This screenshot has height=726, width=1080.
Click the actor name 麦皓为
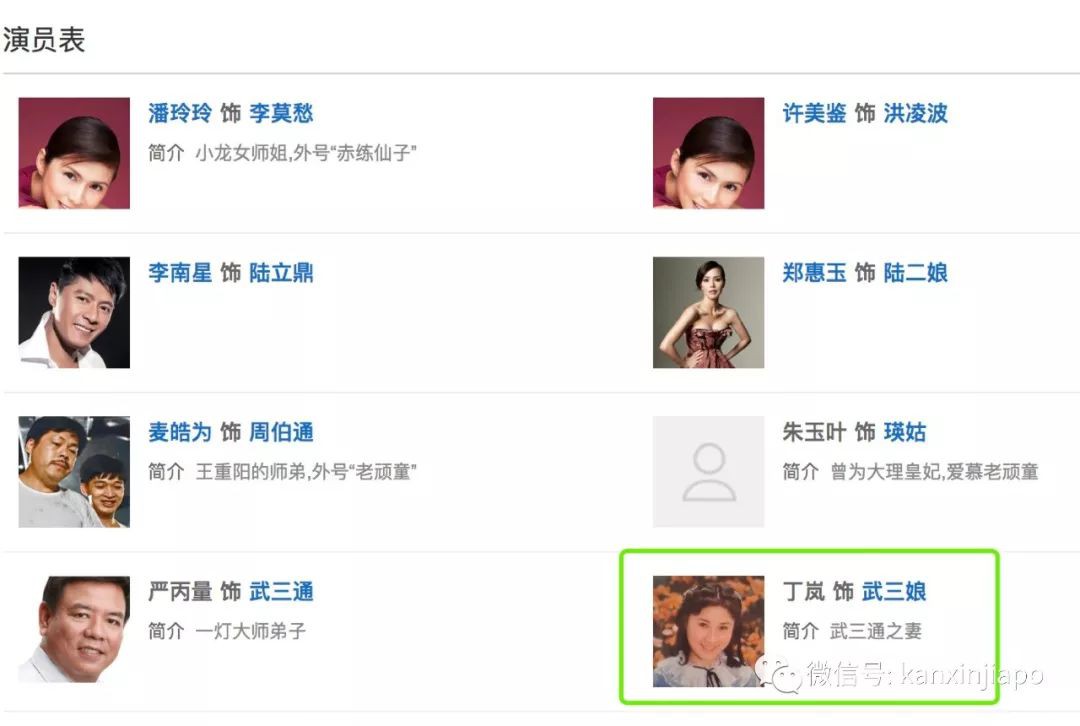coord(180,433)
